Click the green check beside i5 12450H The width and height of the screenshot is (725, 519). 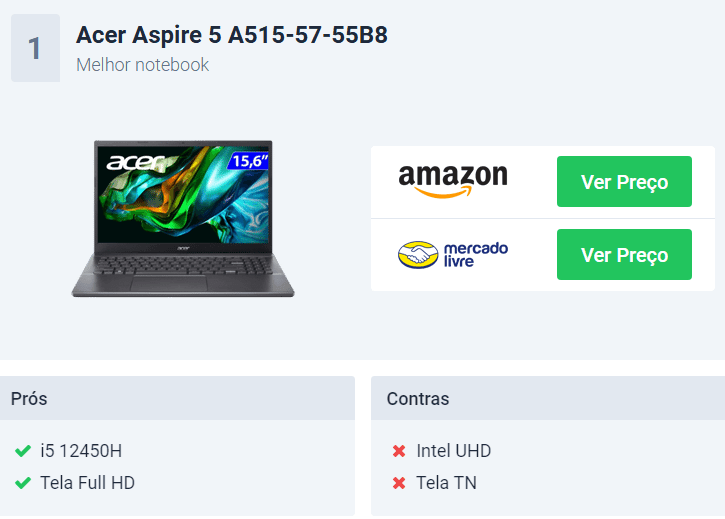pyautogui.click(x=23, y=451)
